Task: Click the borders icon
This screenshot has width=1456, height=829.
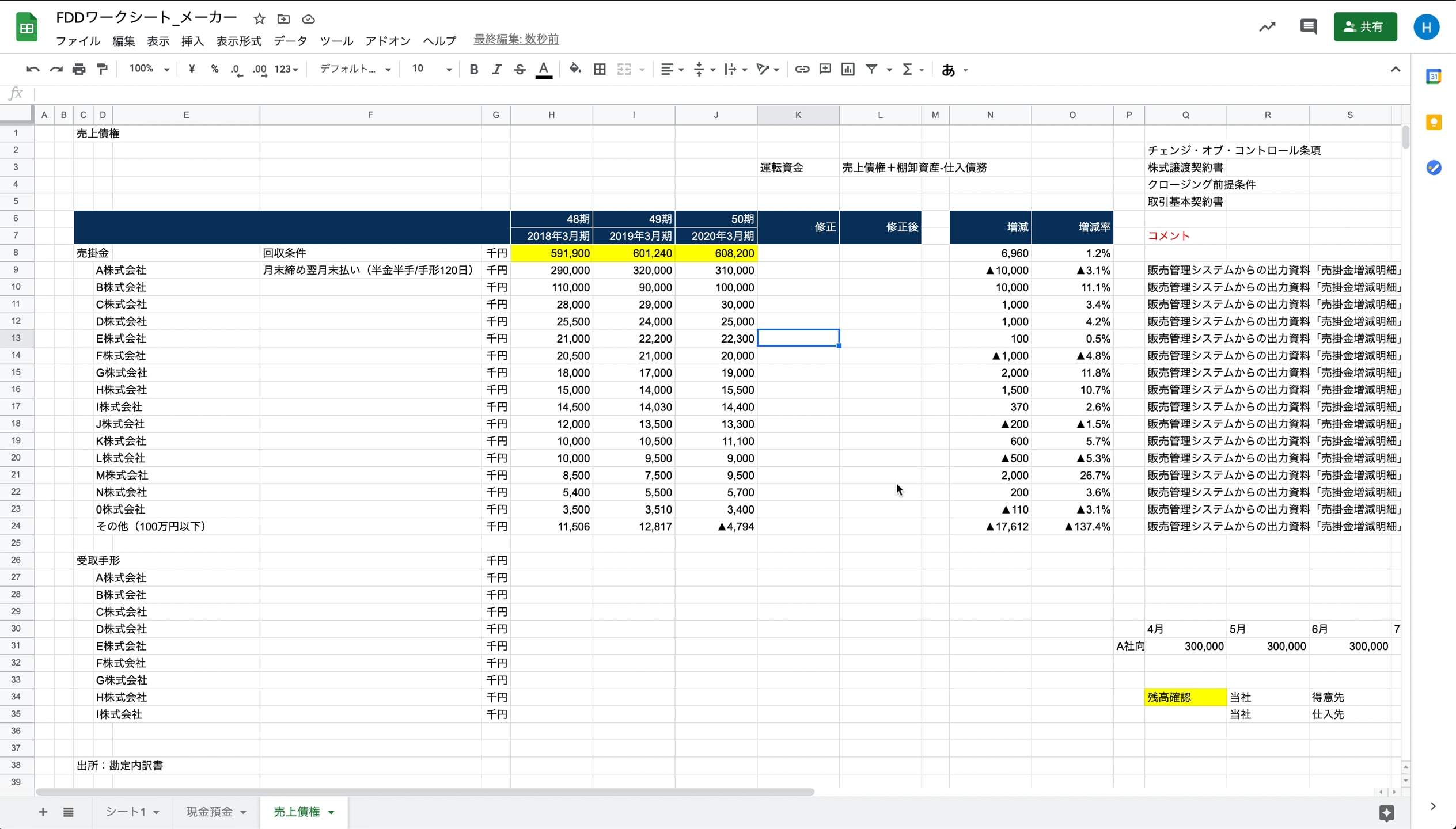Action: point(600,70)
